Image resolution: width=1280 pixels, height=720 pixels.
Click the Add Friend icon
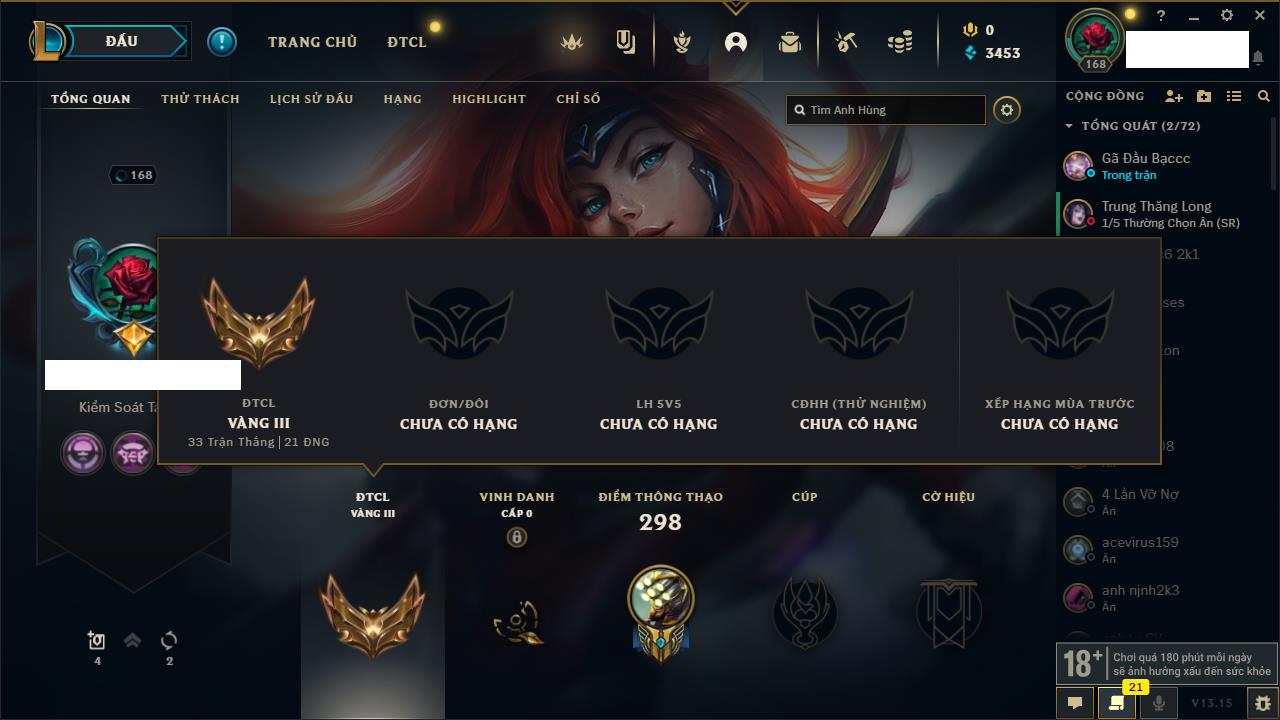[1174, 96]
